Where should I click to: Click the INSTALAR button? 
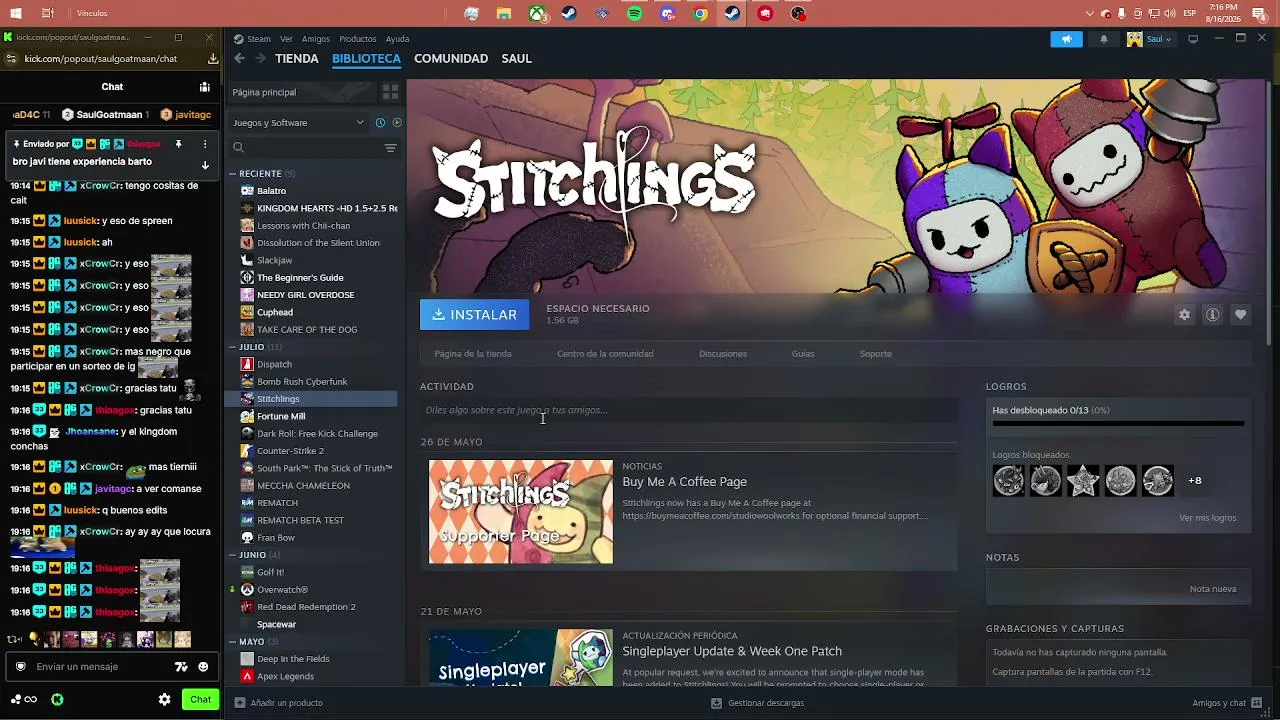[475, 315]
